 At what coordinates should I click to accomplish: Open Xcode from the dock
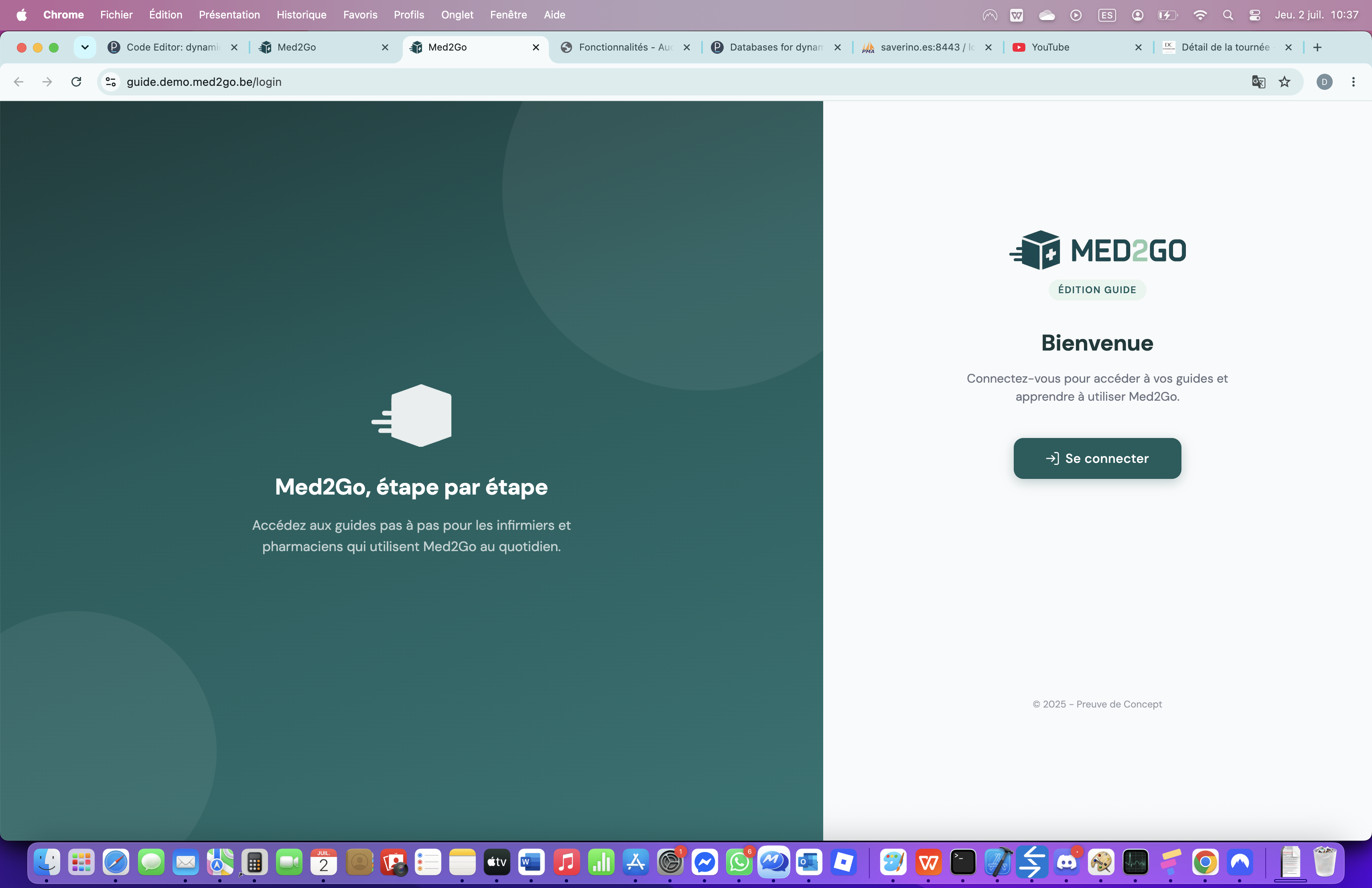point(997,862)
